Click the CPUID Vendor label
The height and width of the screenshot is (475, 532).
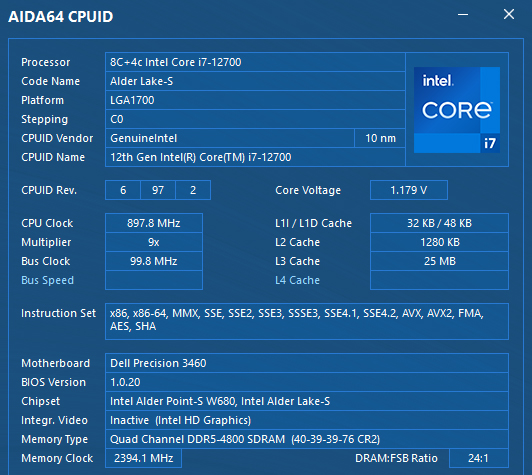coord(57,138)
